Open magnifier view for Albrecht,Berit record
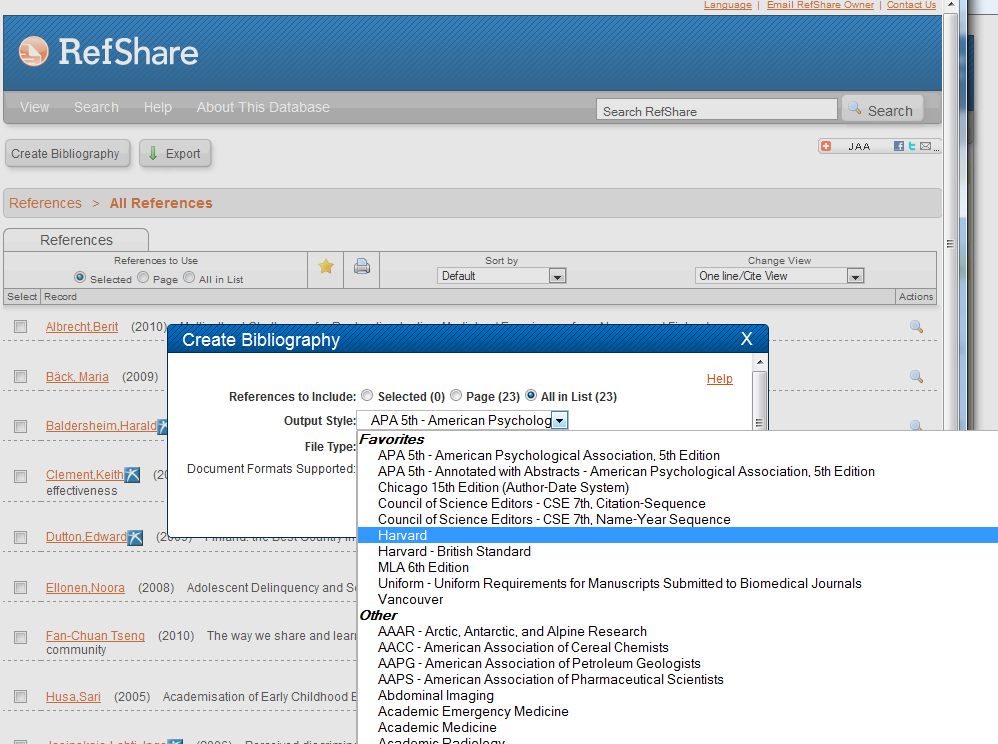The image size is (998, 744). 917,326
